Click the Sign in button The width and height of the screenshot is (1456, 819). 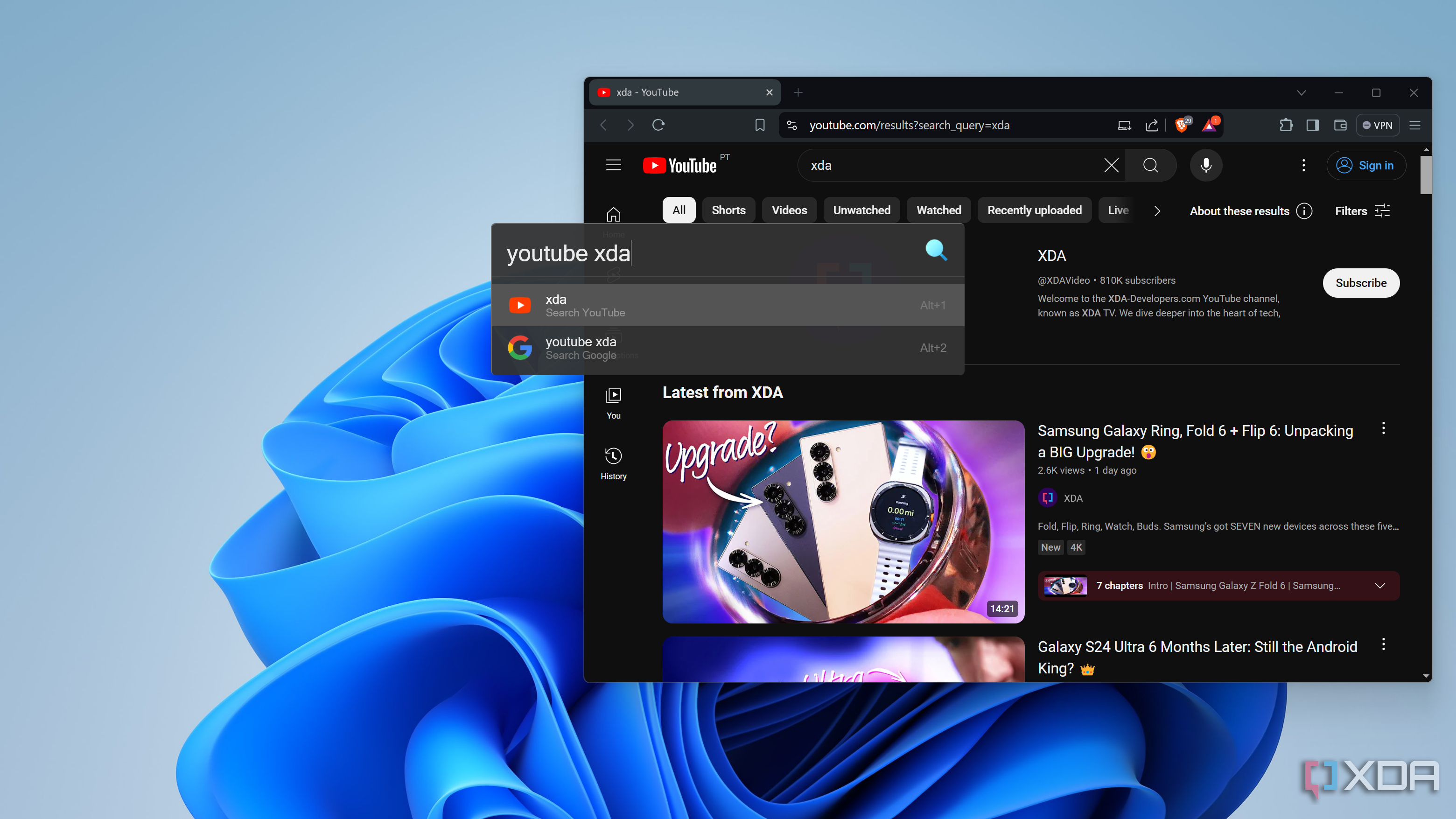1365,165
